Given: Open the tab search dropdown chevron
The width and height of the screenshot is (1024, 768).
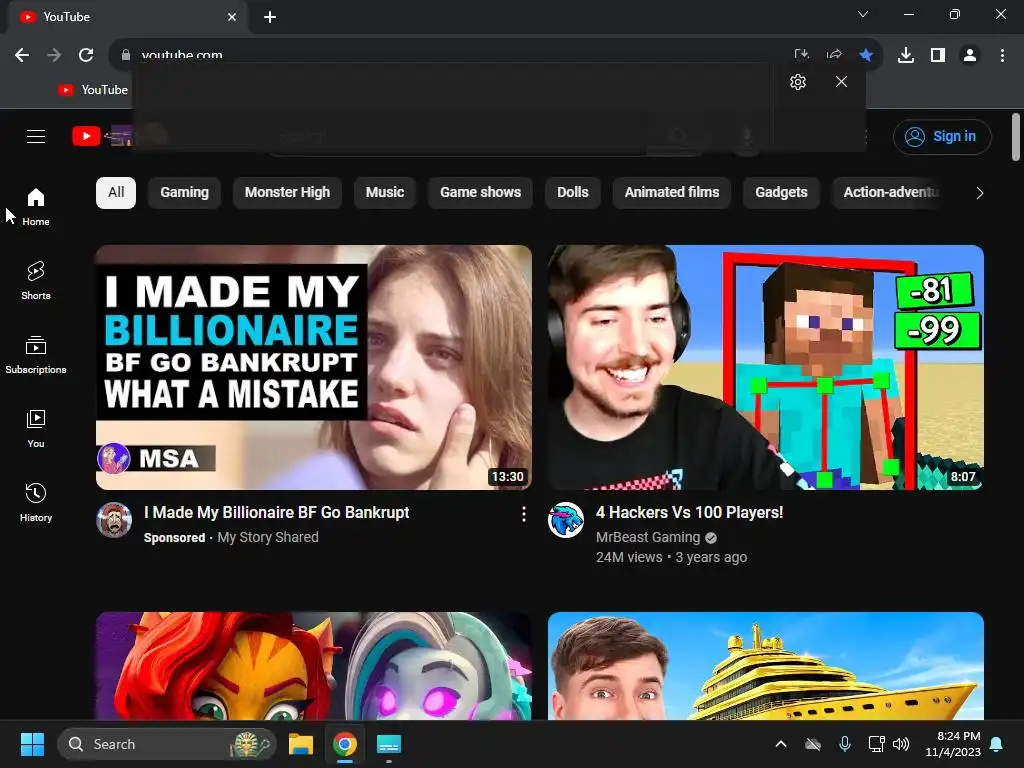Looking at the screenshot, I should [x=863, y=14].
